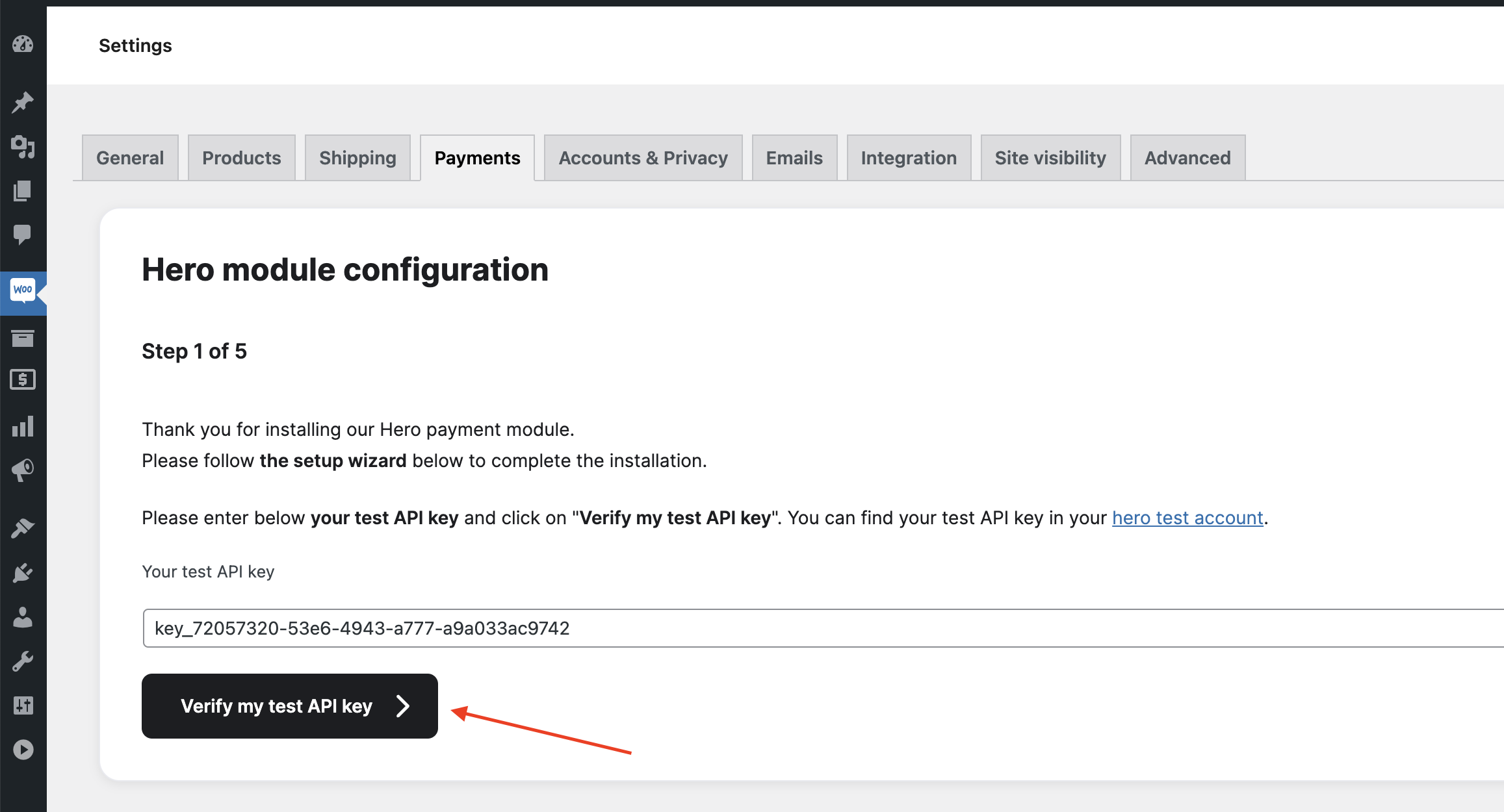This screenshot has width=1504, height=812.
Task: Open Tools wrench icon in sidebar
Action: click(x=23, y=661)
